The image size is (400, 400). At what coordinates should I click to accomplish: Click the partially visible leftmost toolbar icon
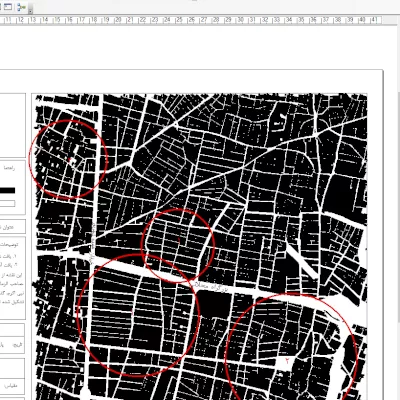point(1,6)
